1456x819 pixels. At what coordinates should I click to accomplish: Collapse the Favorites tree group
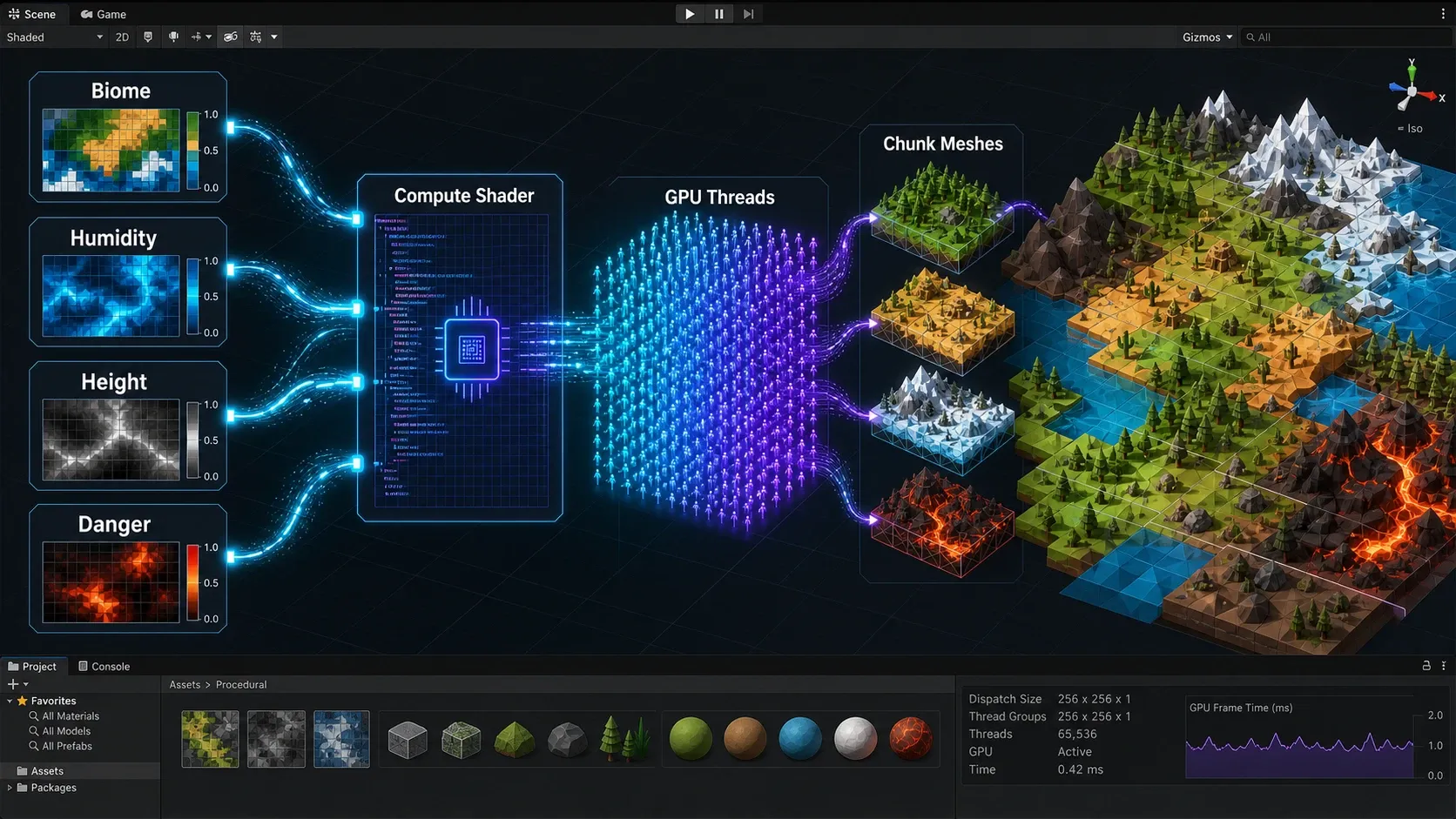click(x=10, y=701)
